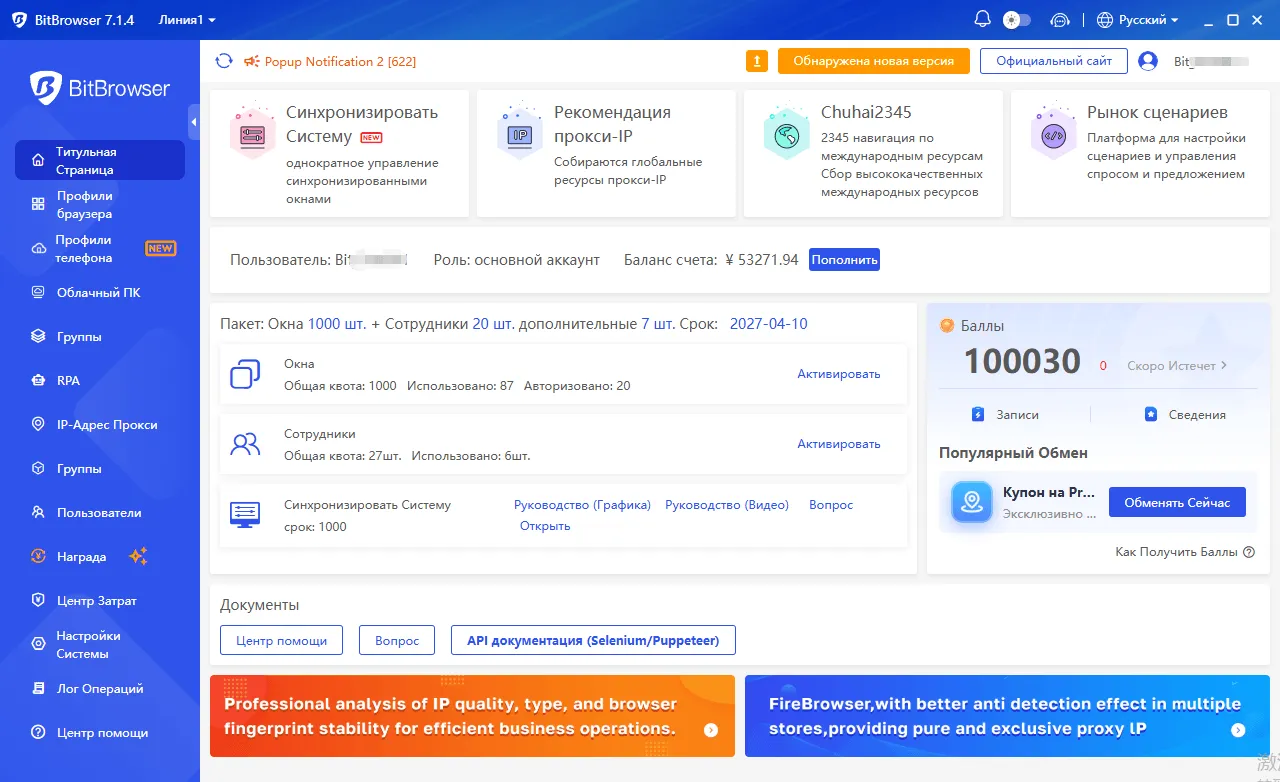Click the Купон location thumbnail
The width and height of the screenshot is (1280, 782).
coord(970,502)
